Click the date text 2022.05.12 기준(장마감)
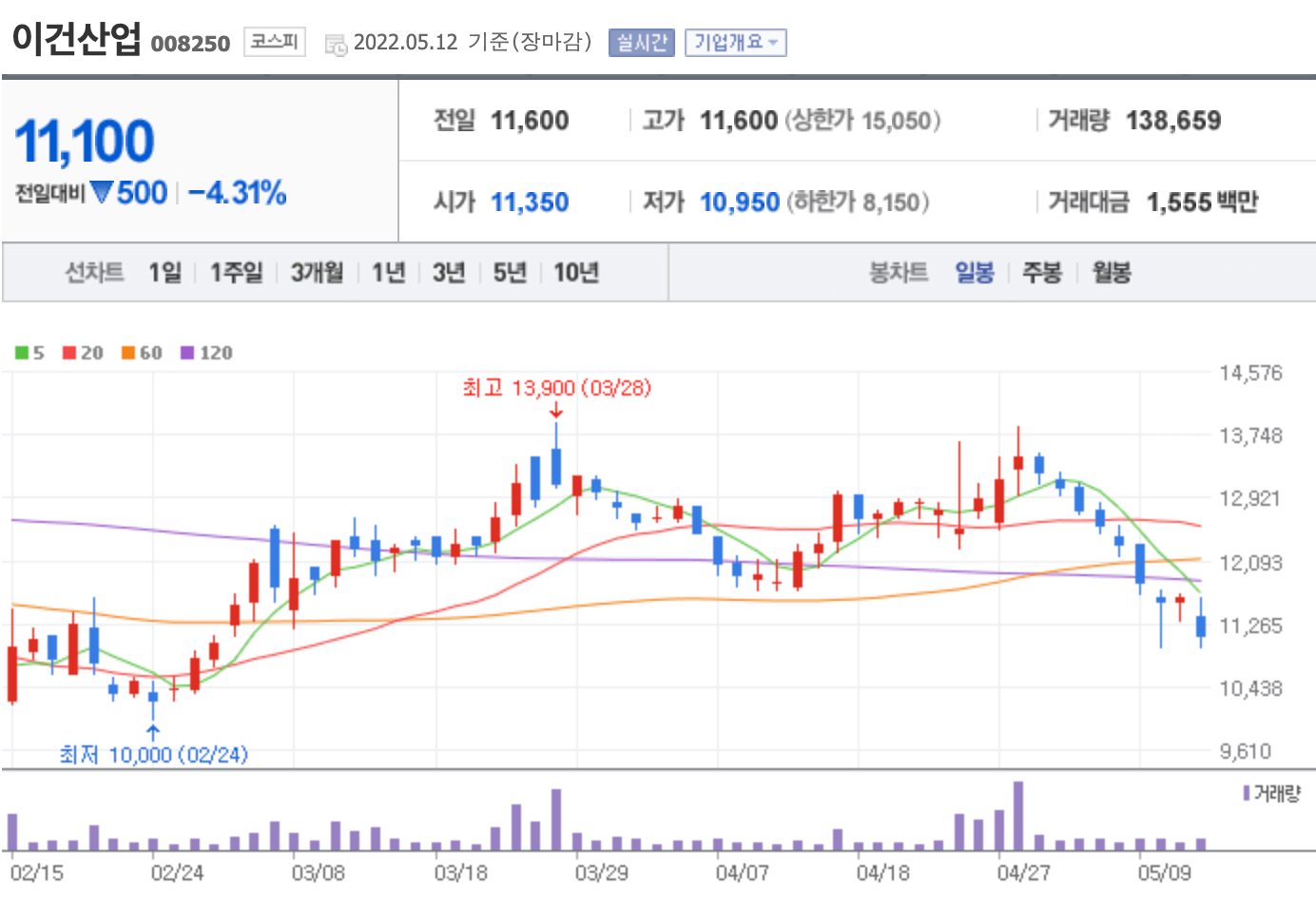The width and height of the screenshot is (1316, 907). (x=473, y=42)
